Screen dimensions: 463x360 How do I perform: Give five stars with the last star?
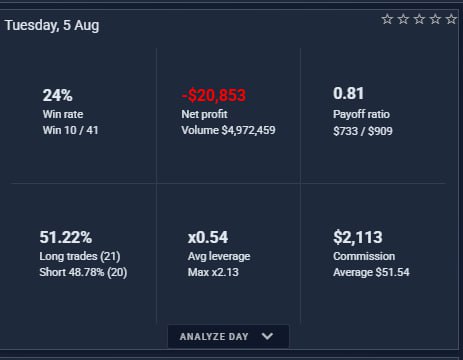tap(451, 19)
